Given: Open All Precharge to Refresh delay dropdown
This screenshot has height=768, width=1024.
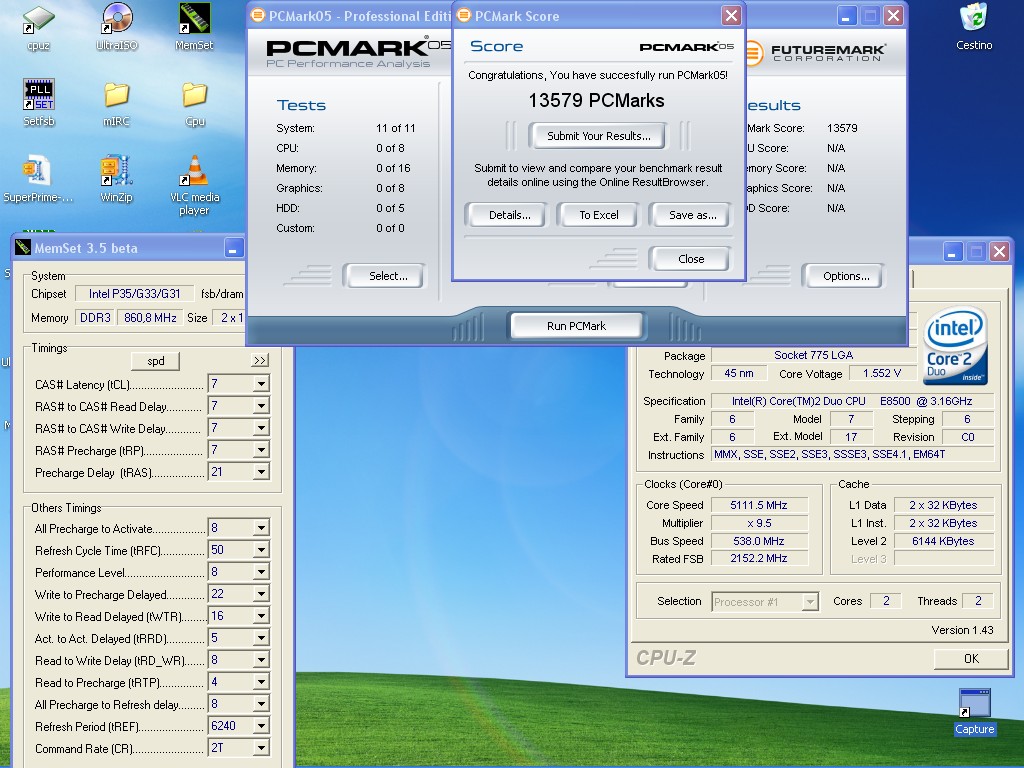Looking at the screenshot, I should point(261,704).
